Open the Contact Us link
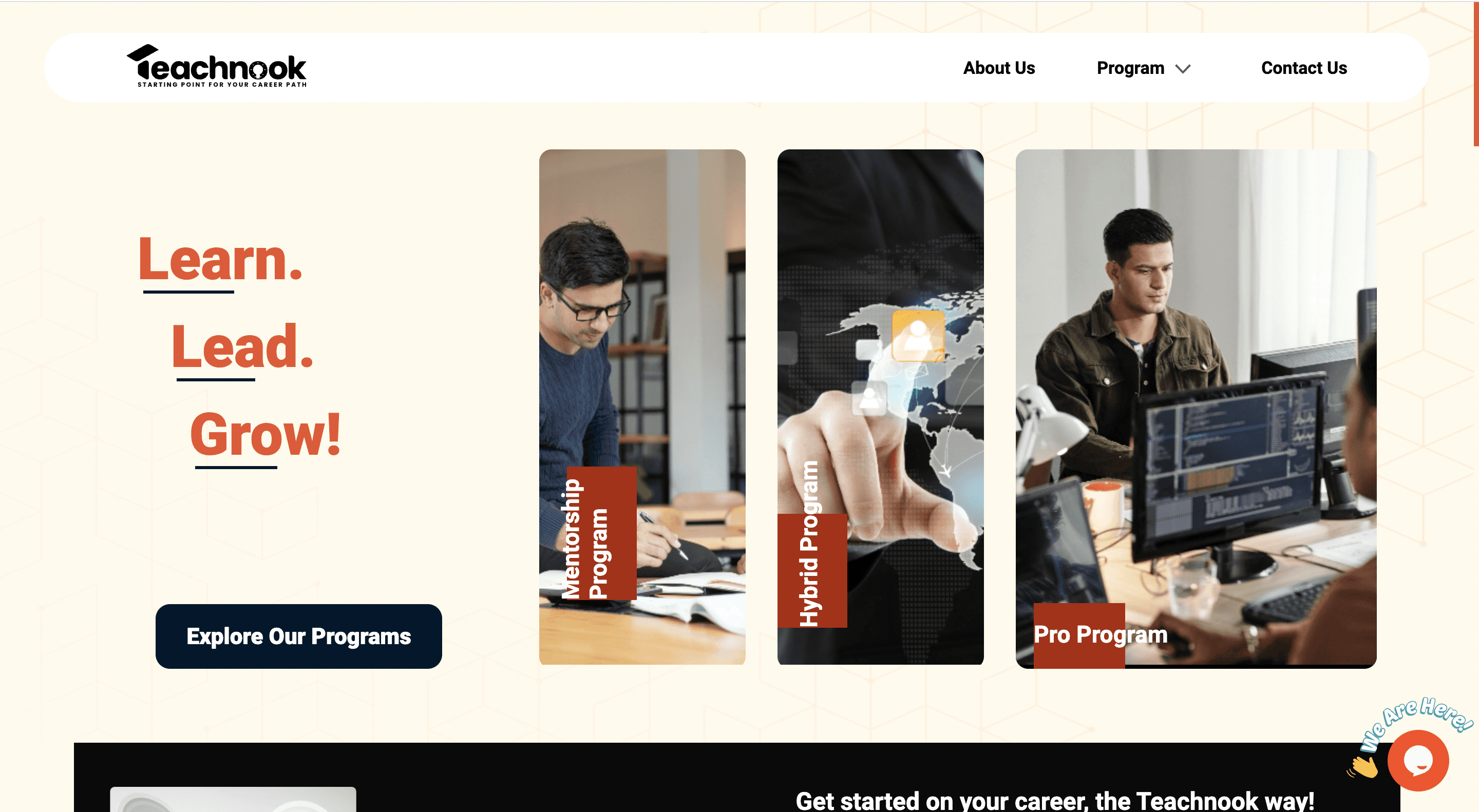This screenshot has height=812, width=1479. [x=1303, y=68]
